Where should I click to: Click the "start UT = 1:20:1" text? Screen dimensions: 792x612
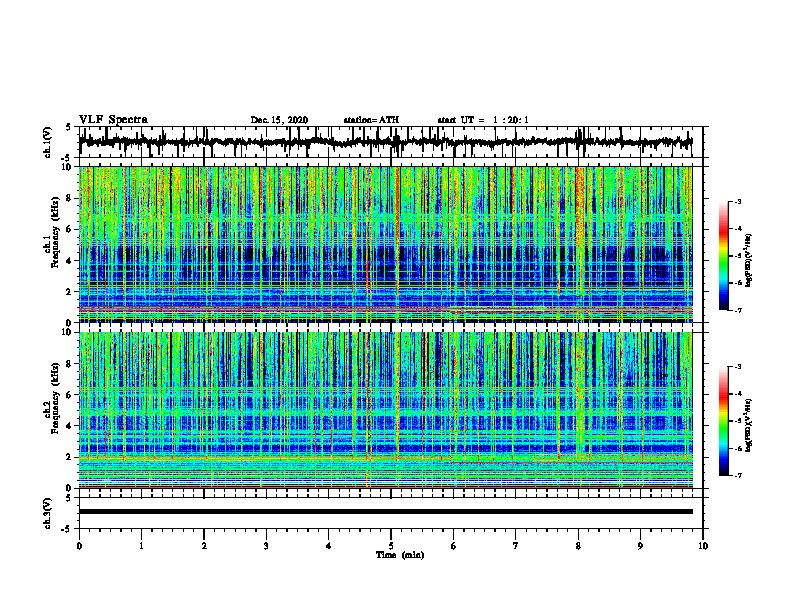pyautogui.click(x=483, y=120)
